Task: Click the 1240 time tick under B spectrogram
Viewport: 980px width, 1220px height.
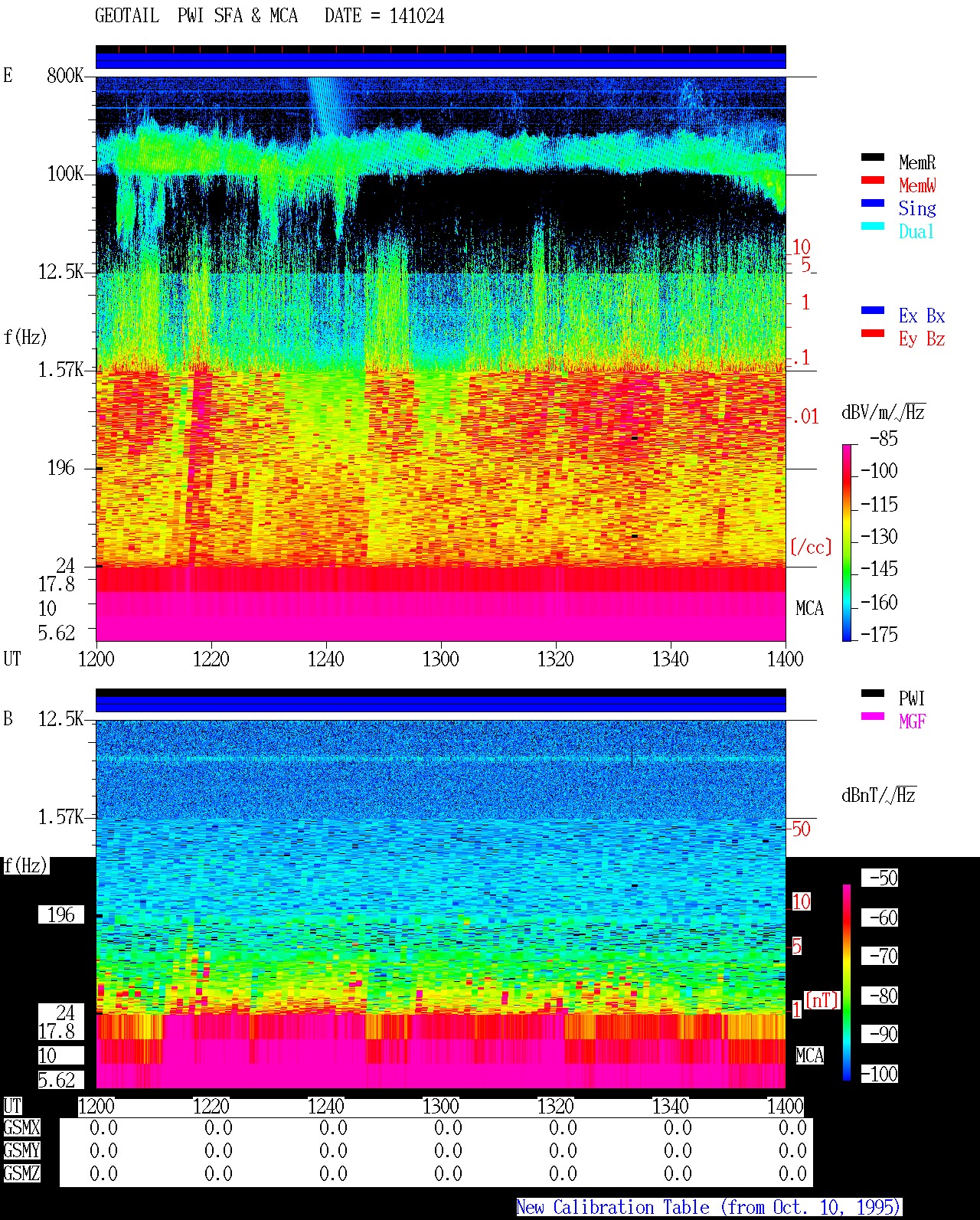Action: tap(325, 1106)
